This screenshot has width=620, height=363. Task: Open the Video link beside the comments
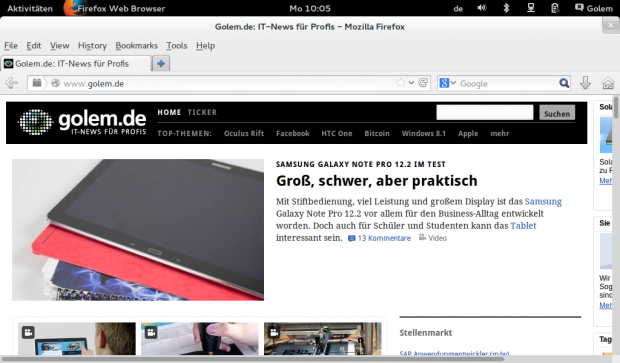pyautogui.click(x=433, y=238)
